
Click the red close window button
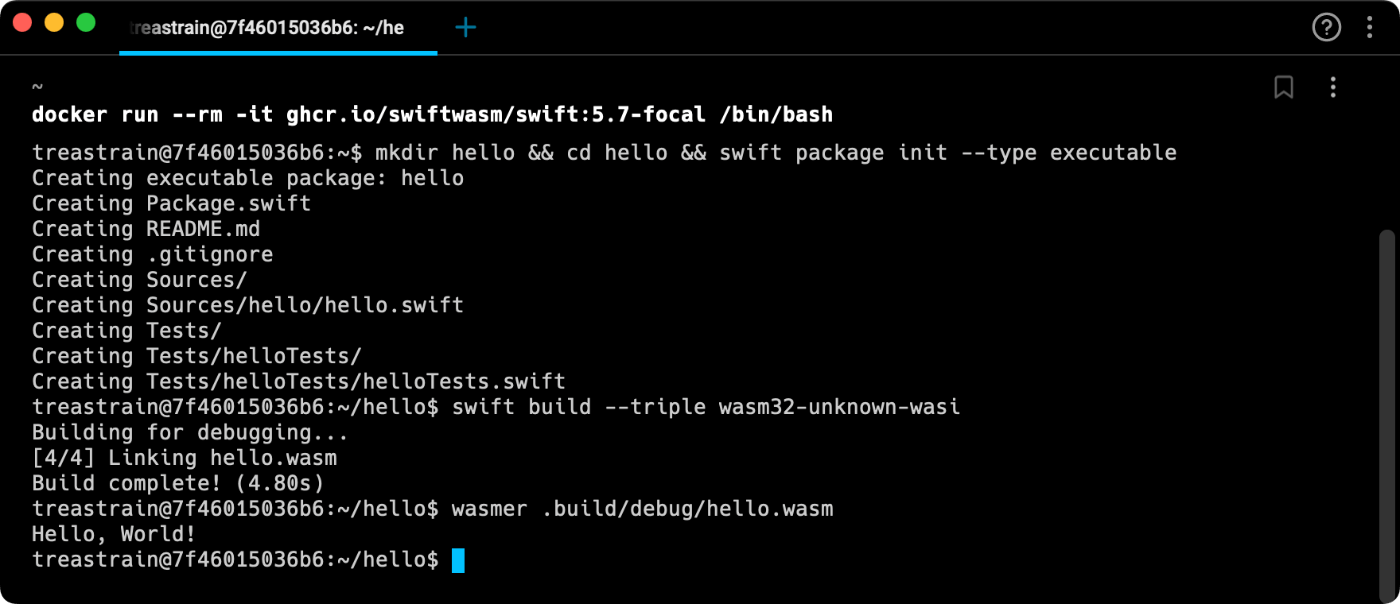click(22, 22)
